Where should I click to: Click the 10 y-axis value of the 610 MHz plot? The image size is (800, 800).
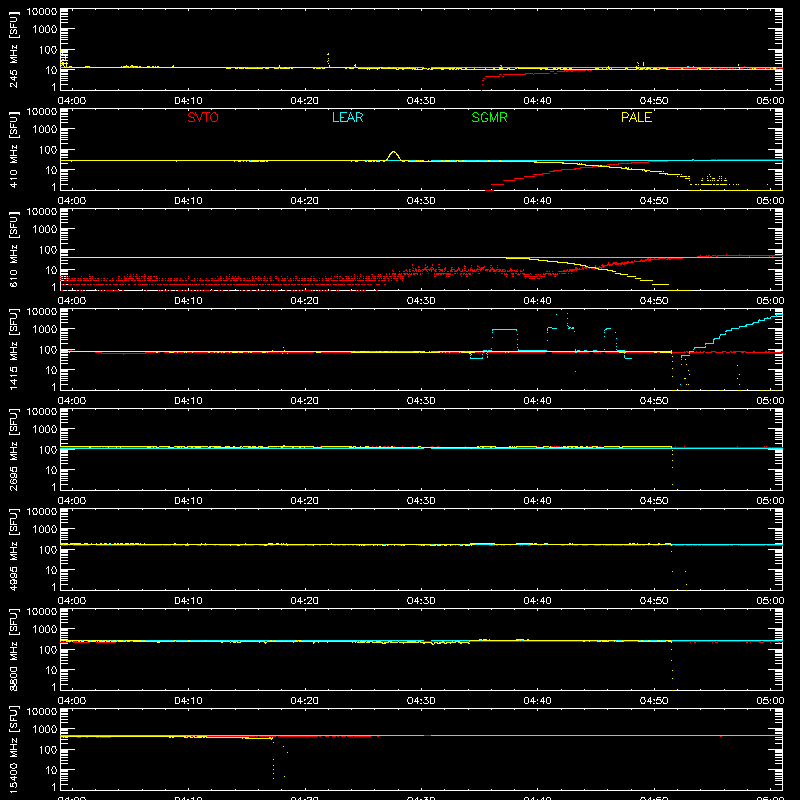click(x=51, y=270)
